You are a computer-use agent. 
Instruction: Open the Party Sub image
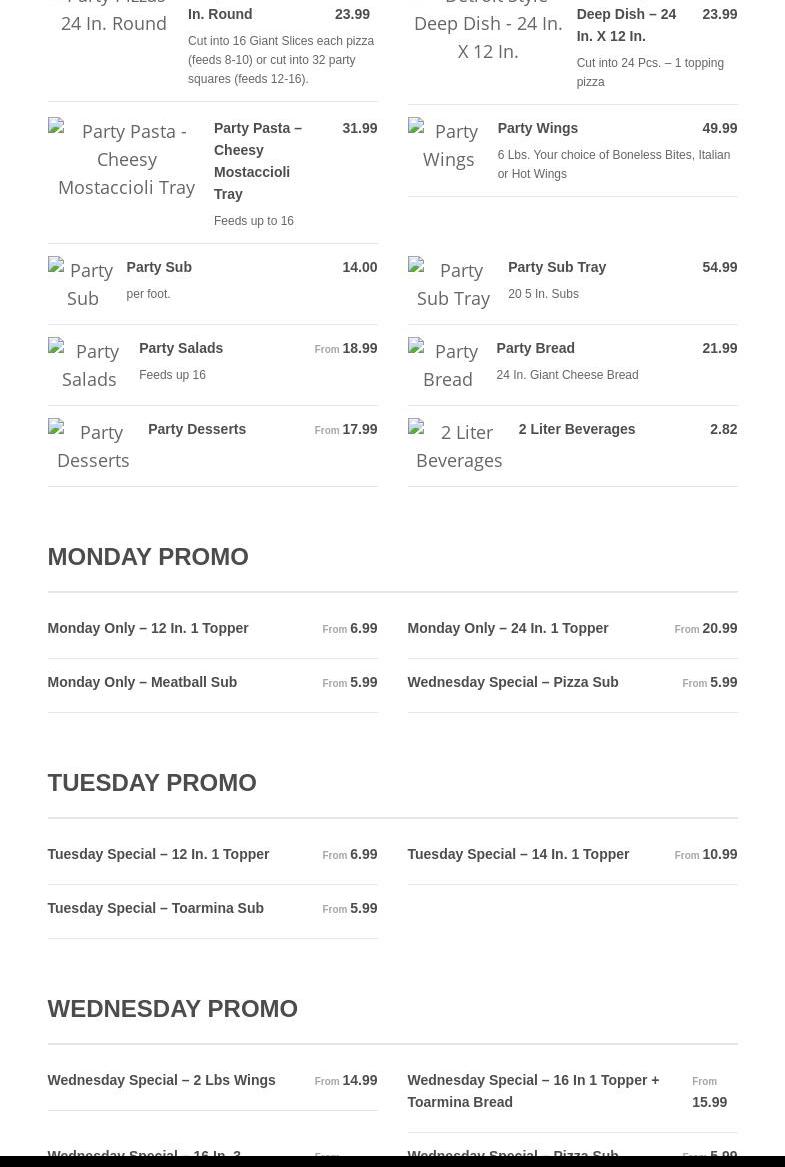point(82,284)
